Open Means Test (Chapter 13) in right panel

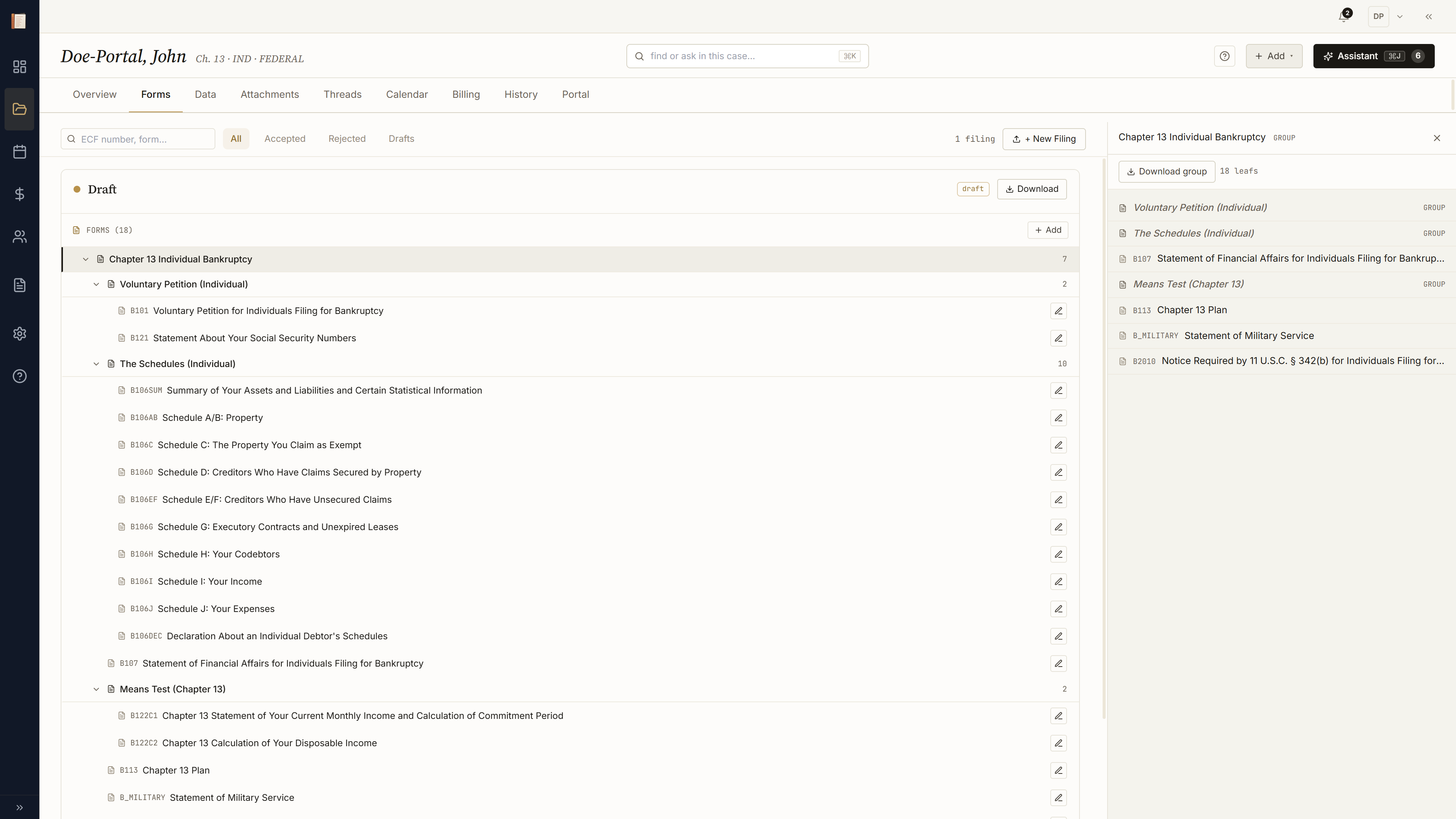click(x=1281, y=284)
